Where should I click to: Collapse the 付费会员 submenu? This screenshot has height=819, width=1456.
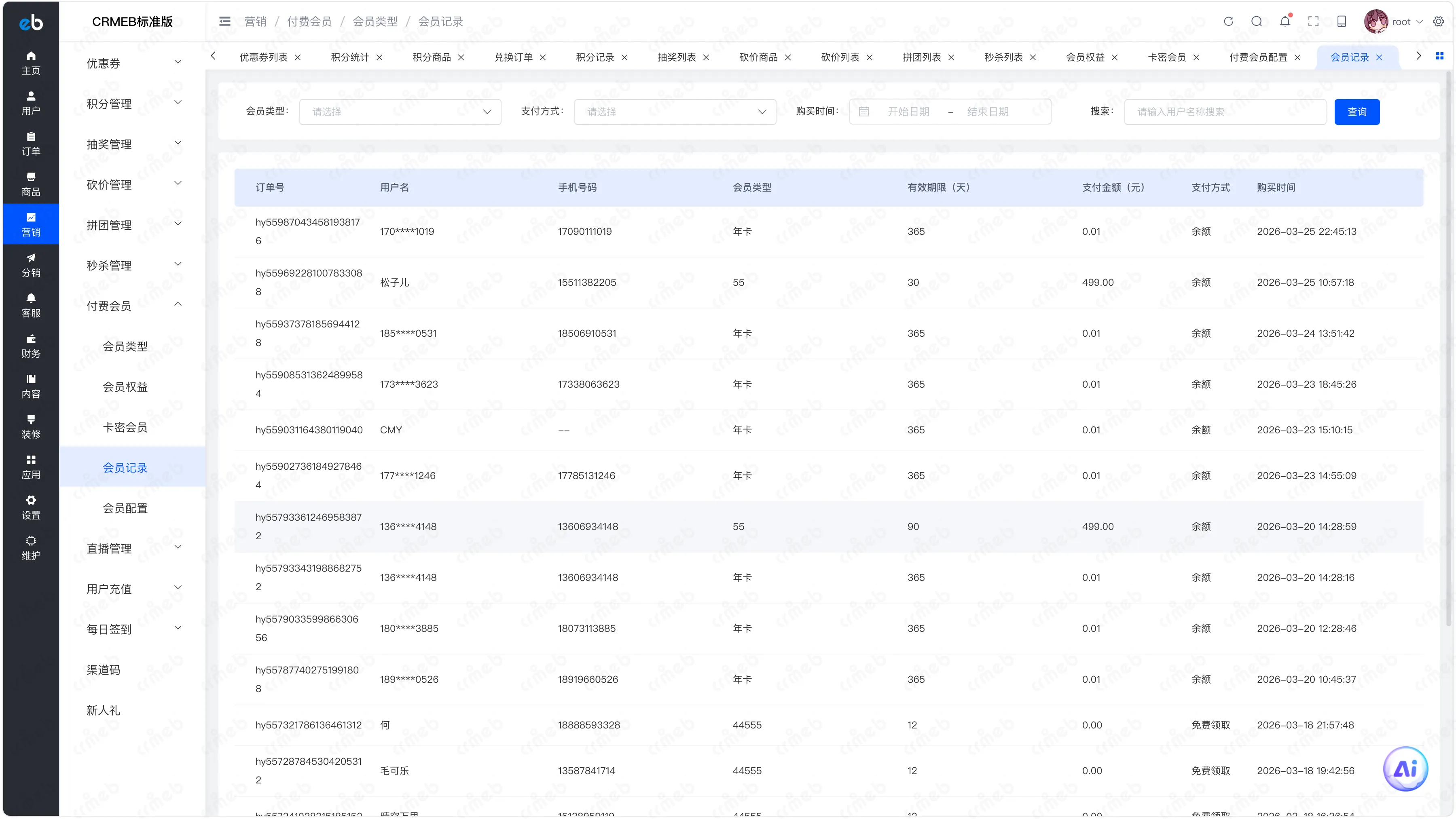tap(133, 305)
